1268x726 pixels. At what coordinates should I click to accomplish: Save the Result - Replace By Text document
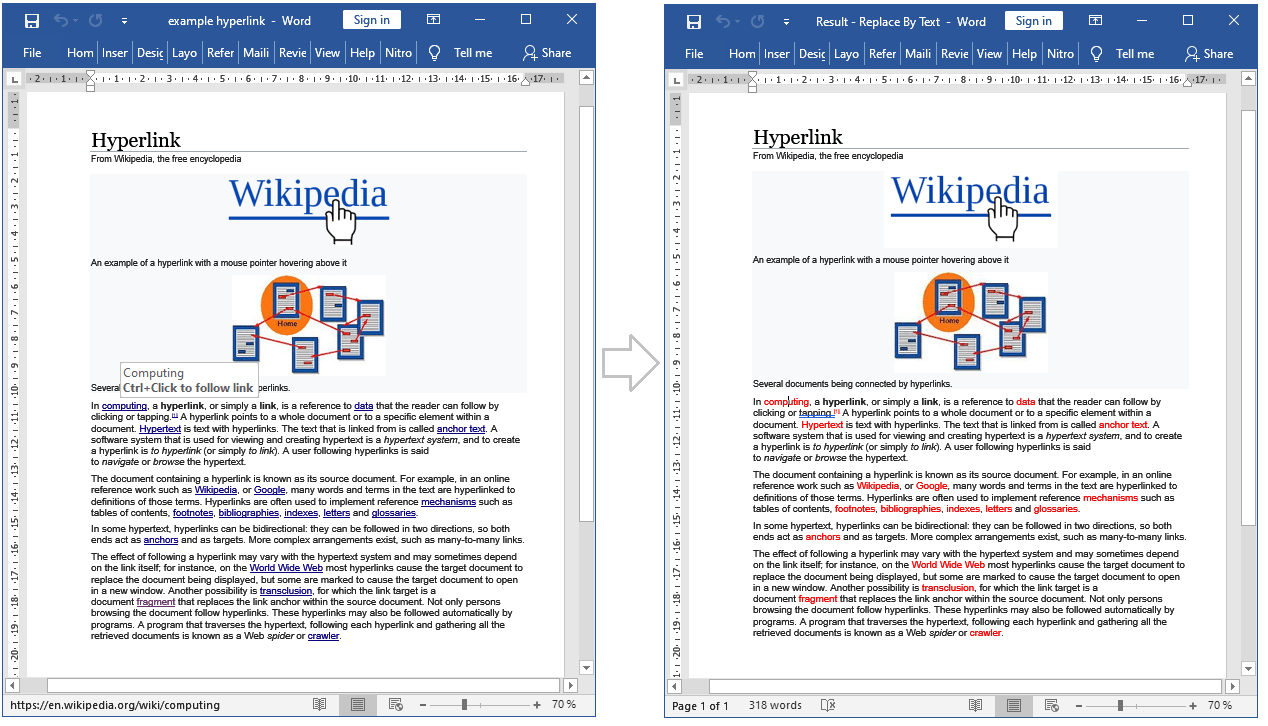click(694, 20)
